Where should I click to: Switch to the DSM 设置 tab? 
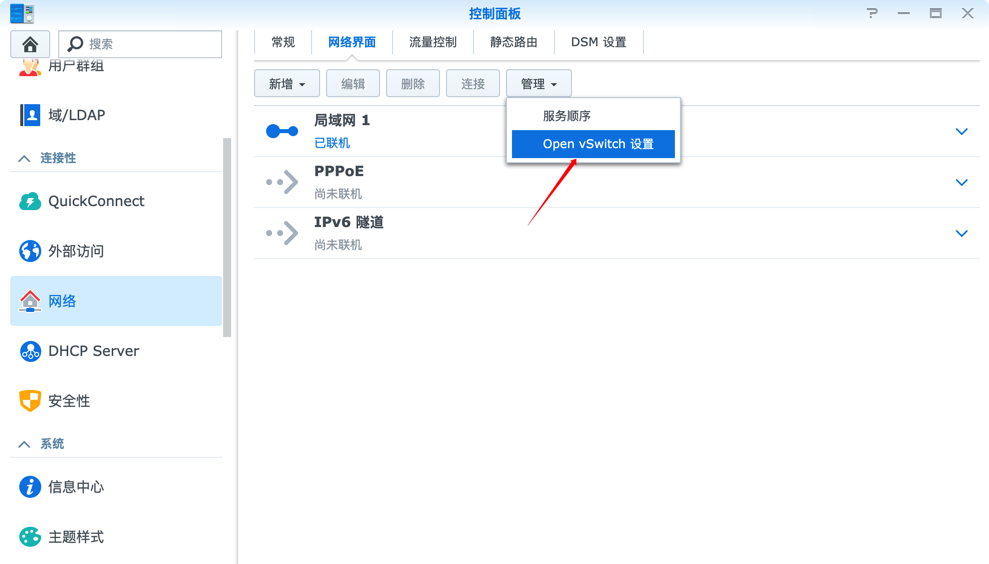599,42
